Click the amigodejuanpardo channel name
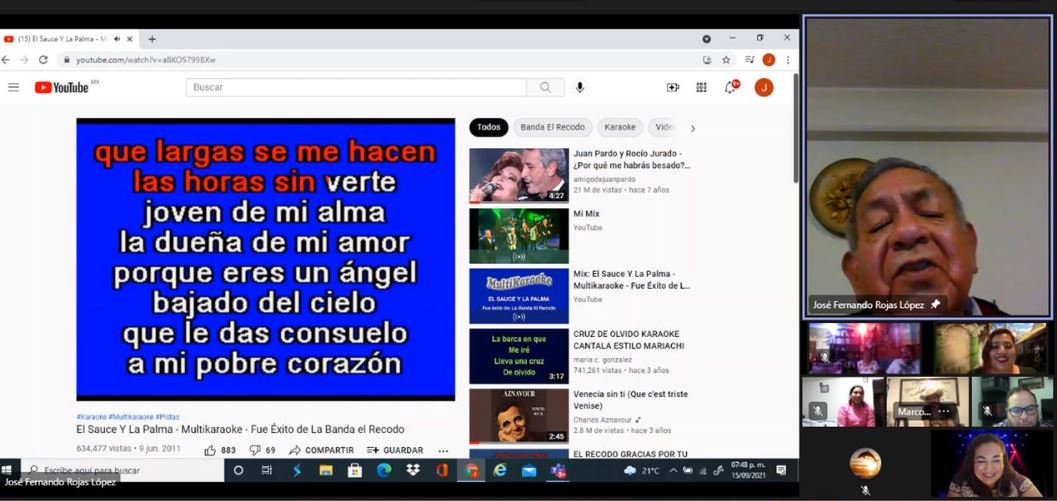 [604, 179]
